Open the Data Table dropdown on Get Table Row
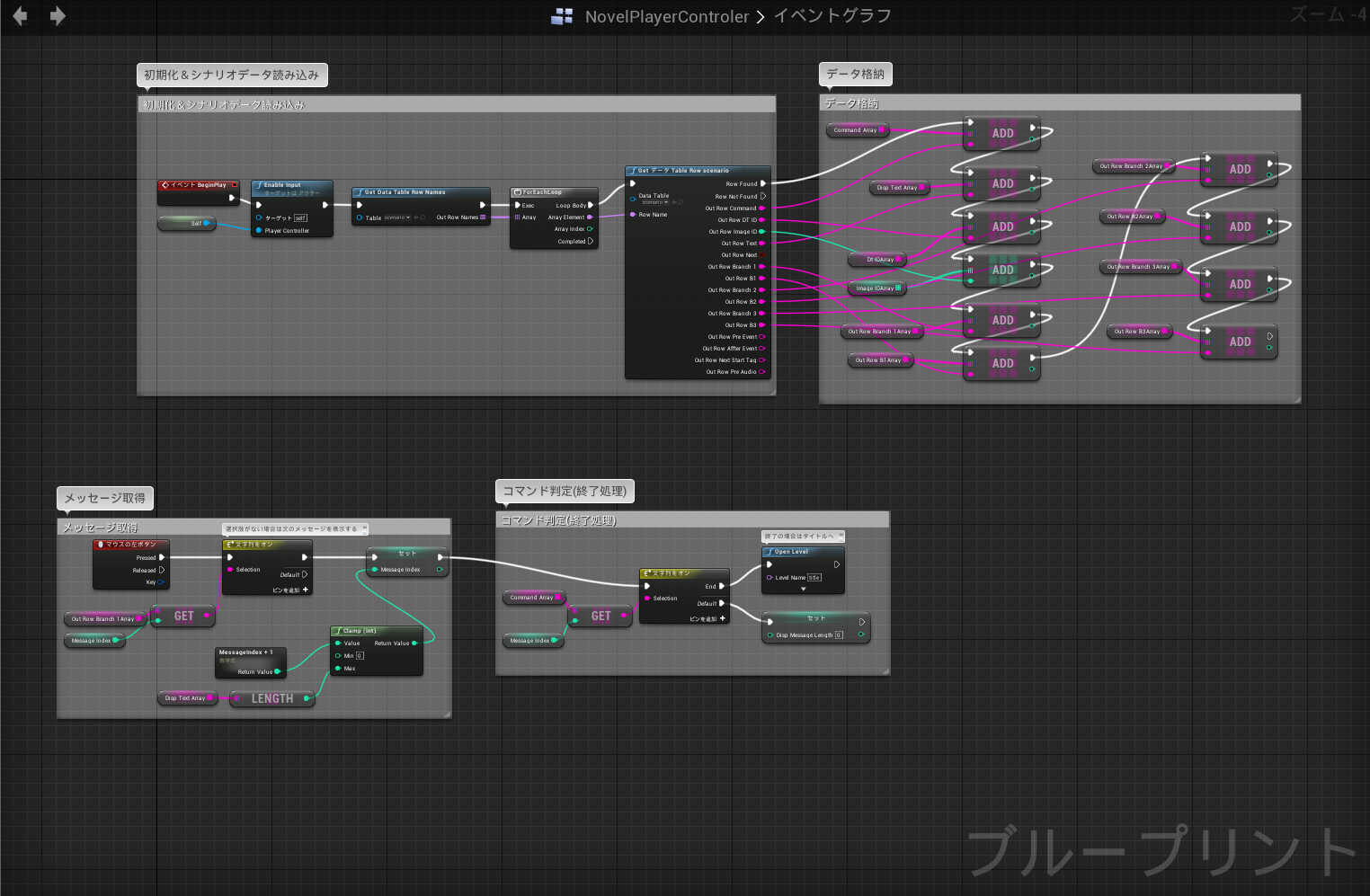This screenshot has width=1370, height=896. click(x=655, y=202)
